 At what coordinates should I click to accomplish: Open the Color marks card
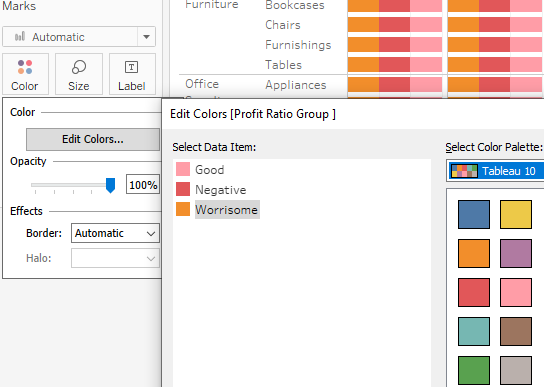click(x=25, y=74)
